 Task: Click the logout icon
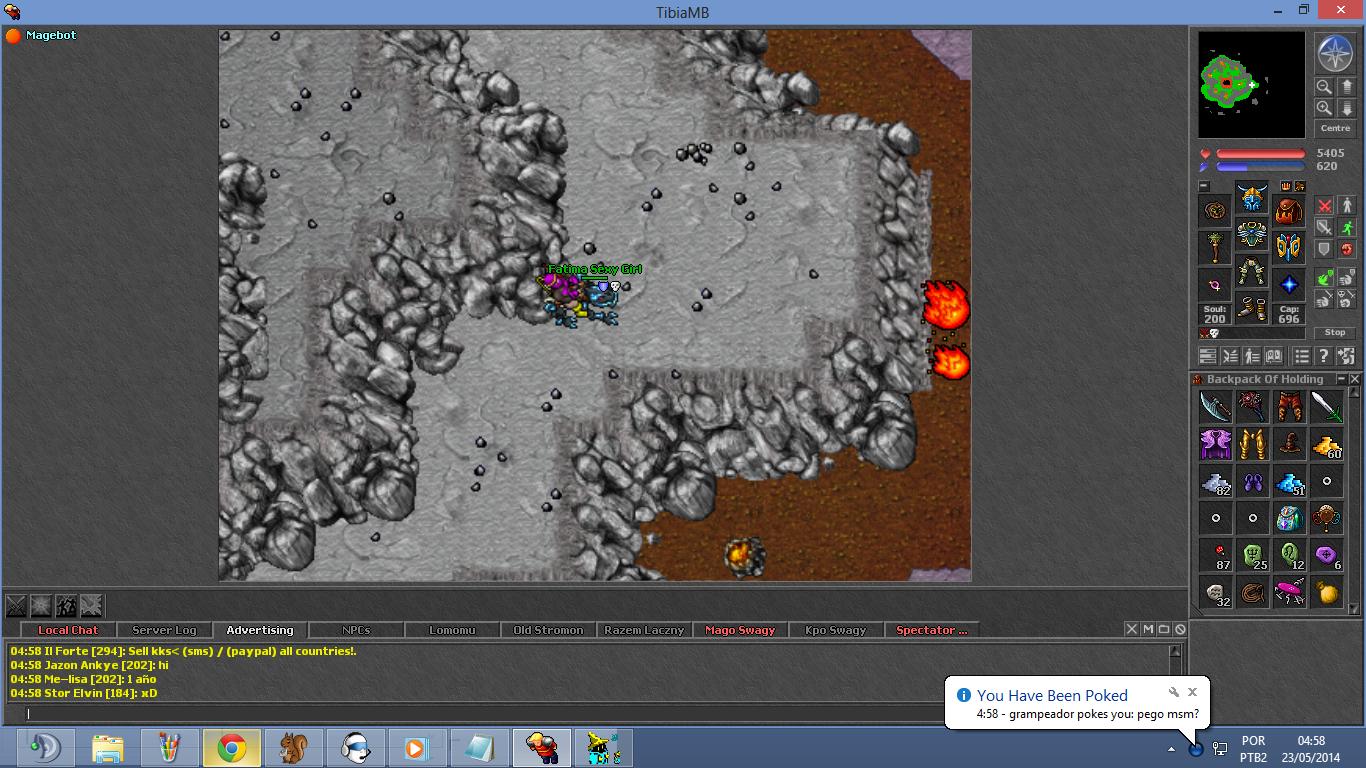click(1346, 356)
